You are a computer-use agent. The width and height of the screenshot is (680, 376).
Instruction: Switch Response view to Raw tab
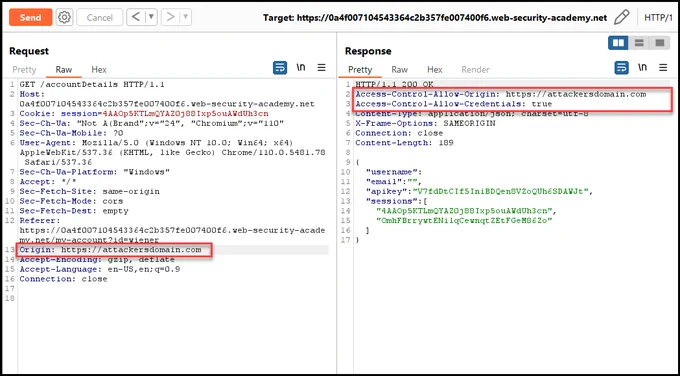[399, 69]
